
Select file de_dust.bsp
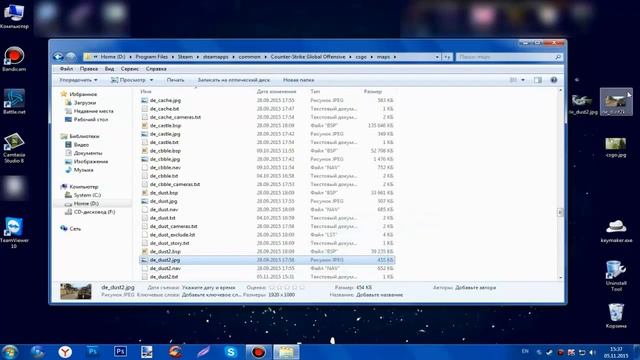[x=164, y=193]
